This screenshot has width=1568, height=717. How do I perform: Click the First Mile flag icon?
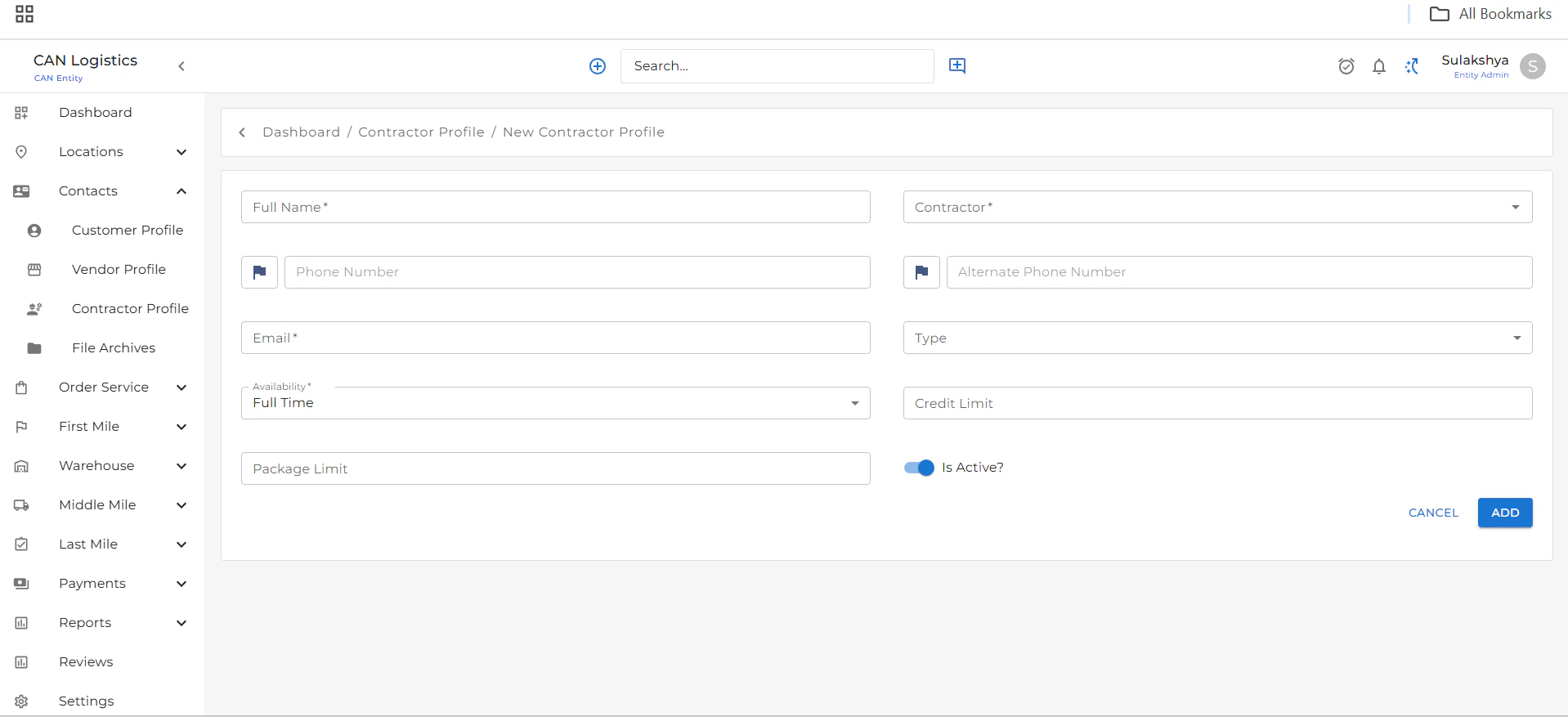click(x=21, y=427)
